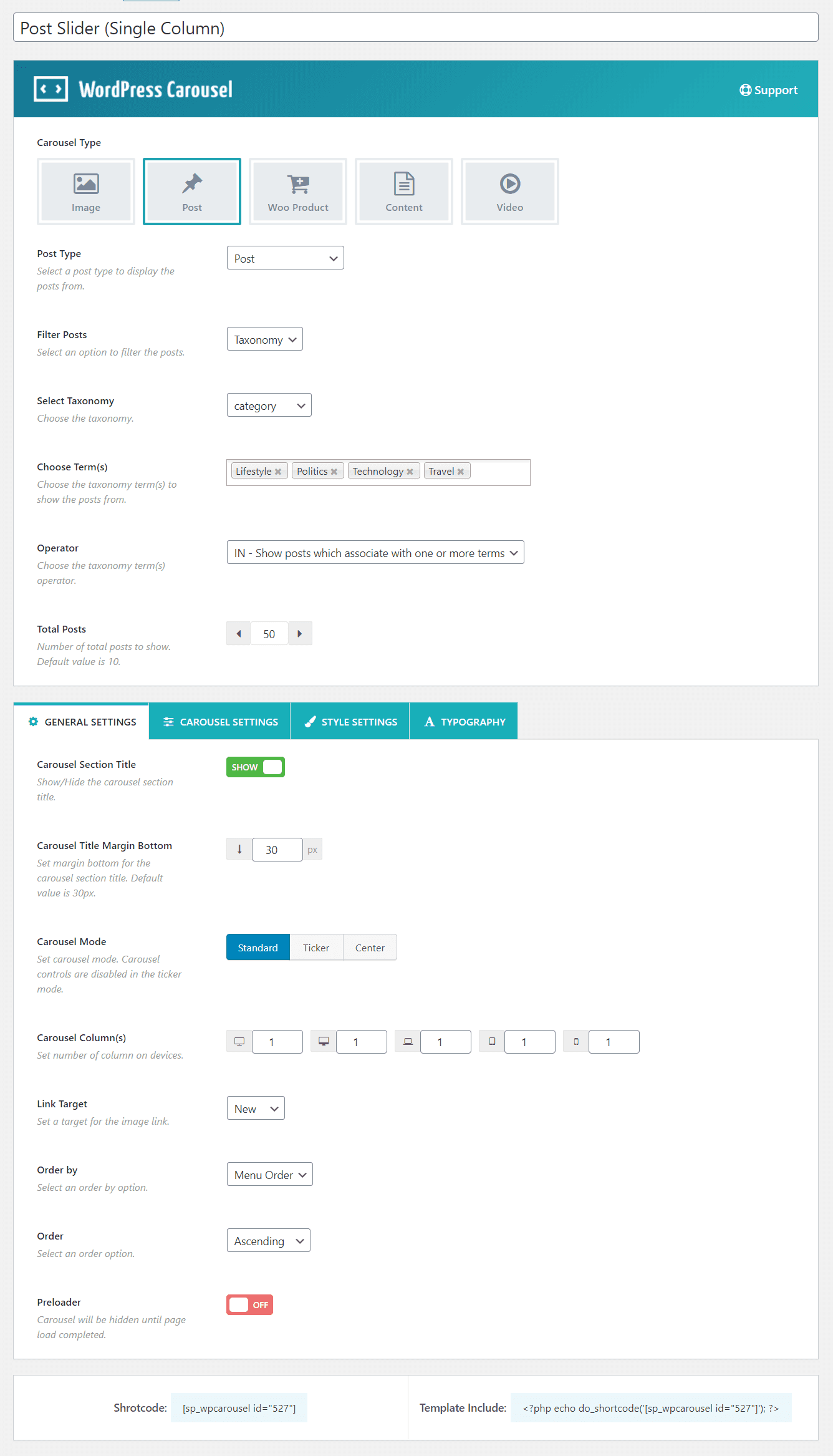Viewport: 833px width, 1456px height.
Task: Open the Post Type dropdown
Action: 285,258
